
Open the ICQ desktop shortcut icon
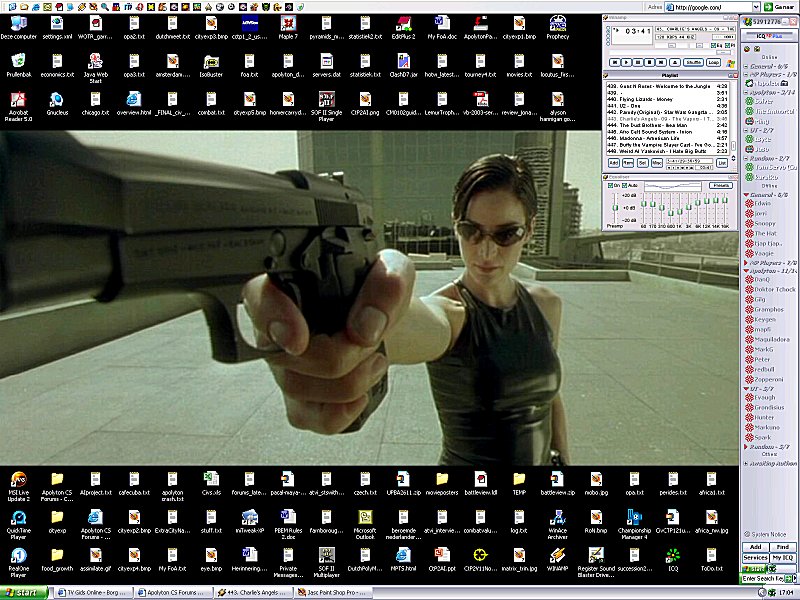[673, 555]
